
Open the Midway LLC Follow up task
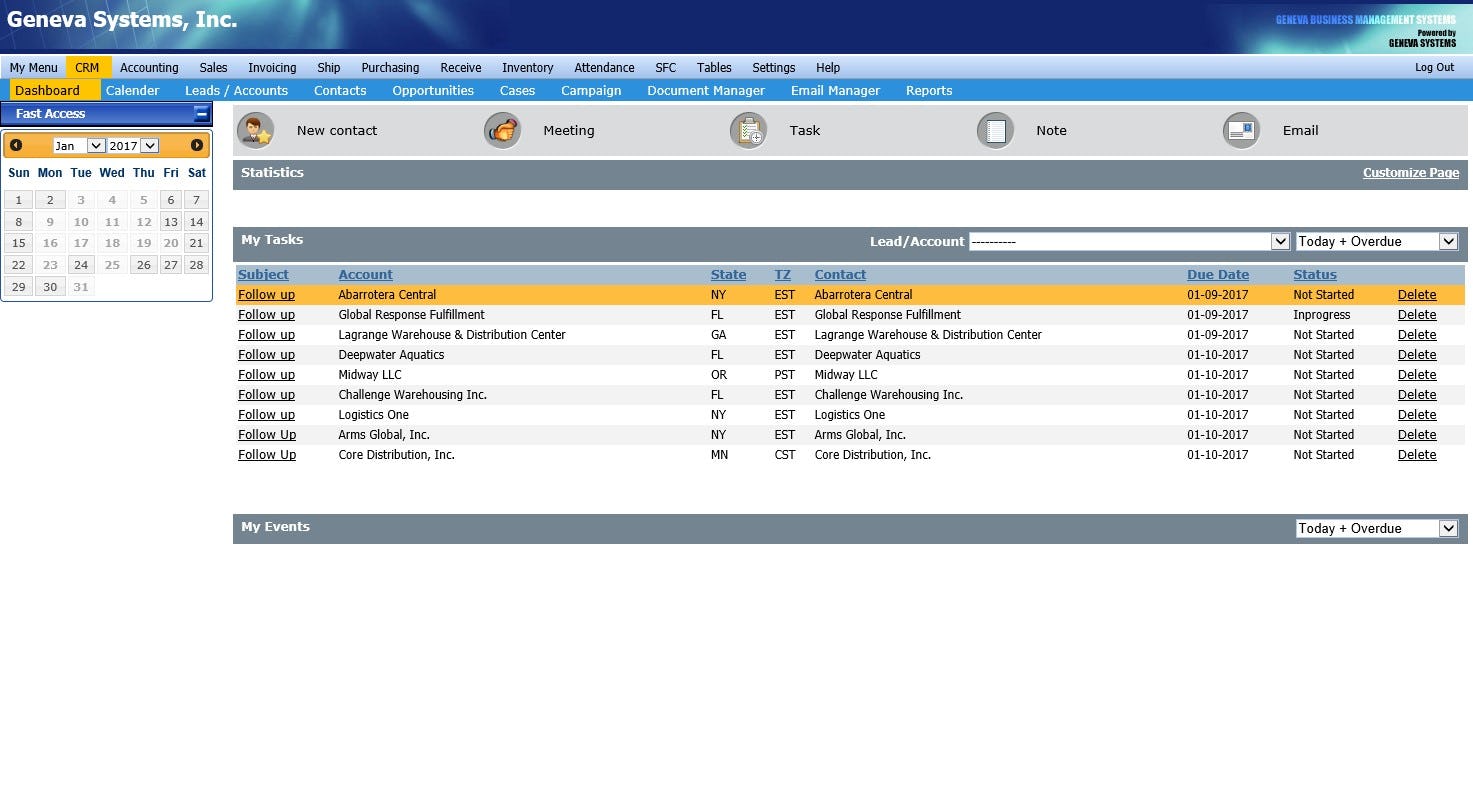(266, 374)
